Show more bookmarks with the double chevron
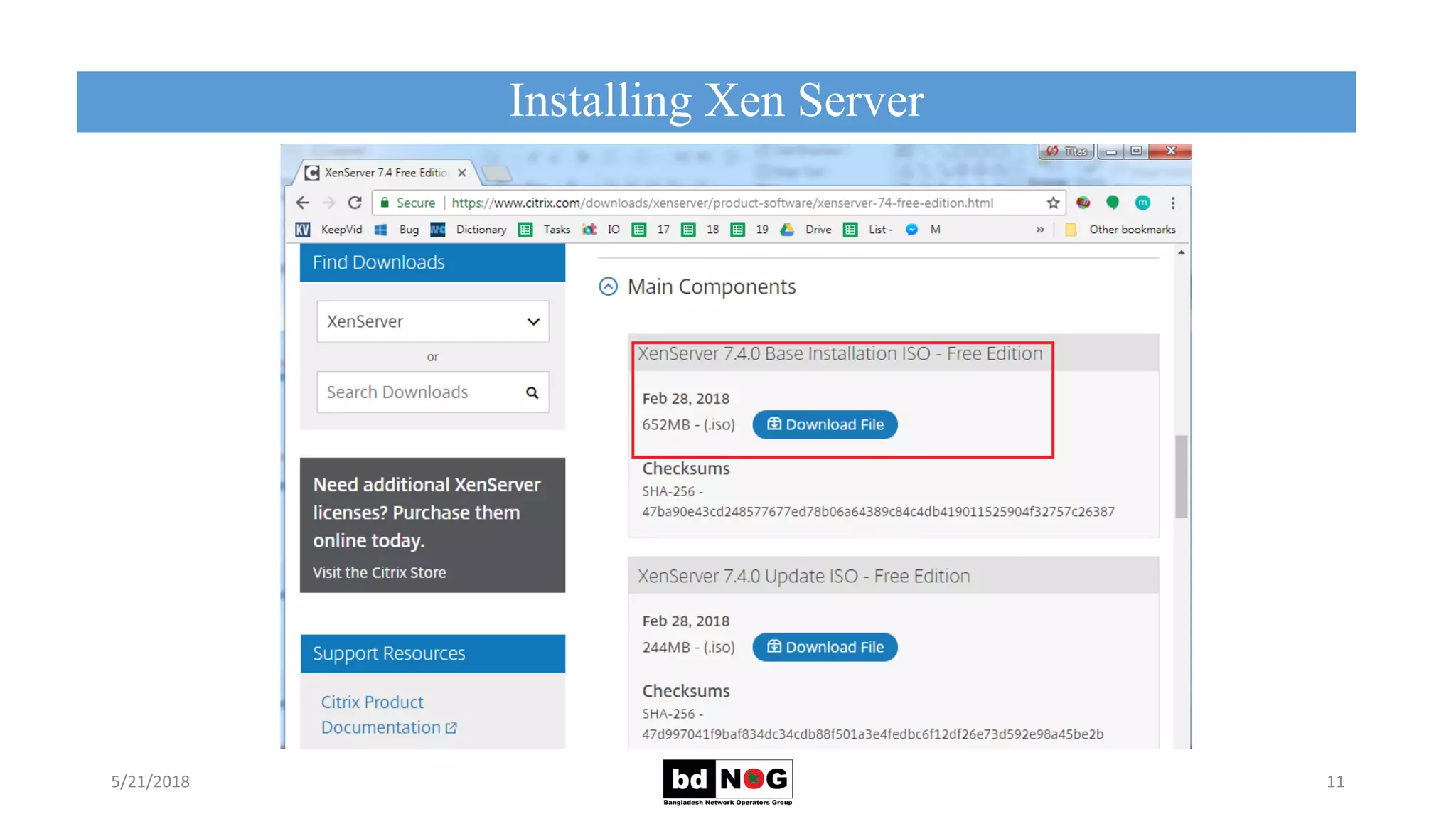The width and height of the screenshot is (1456, 819). [1040, 230]
